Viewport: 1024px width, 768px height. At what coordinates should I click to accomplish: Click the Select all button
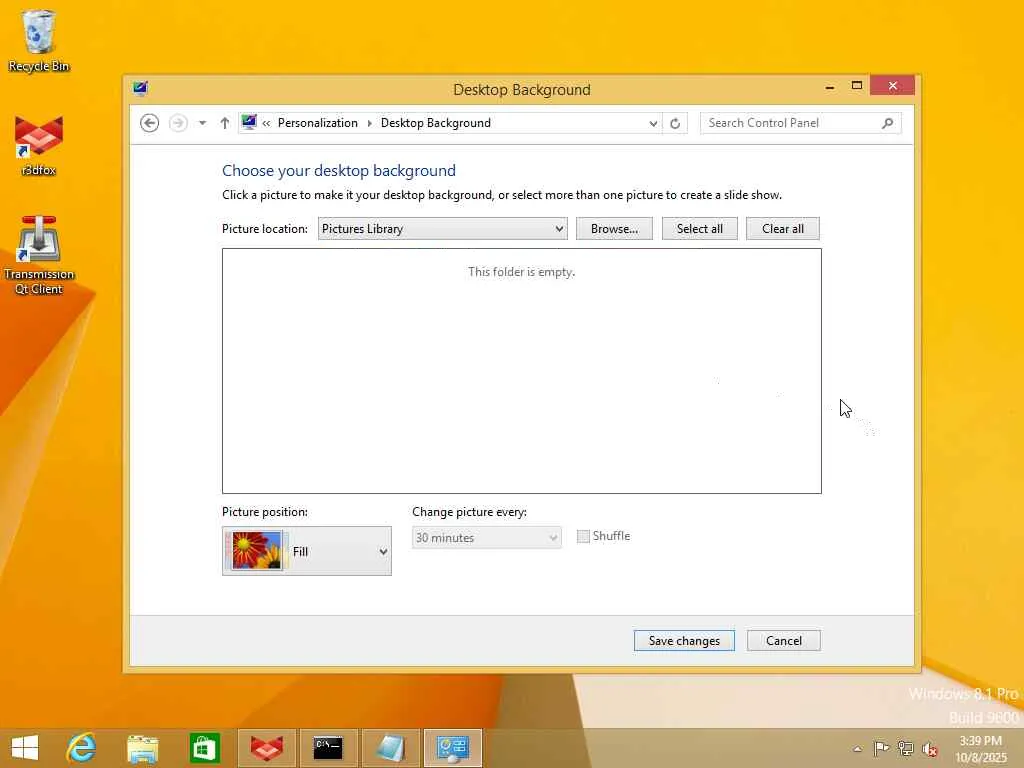pos(699,229)
